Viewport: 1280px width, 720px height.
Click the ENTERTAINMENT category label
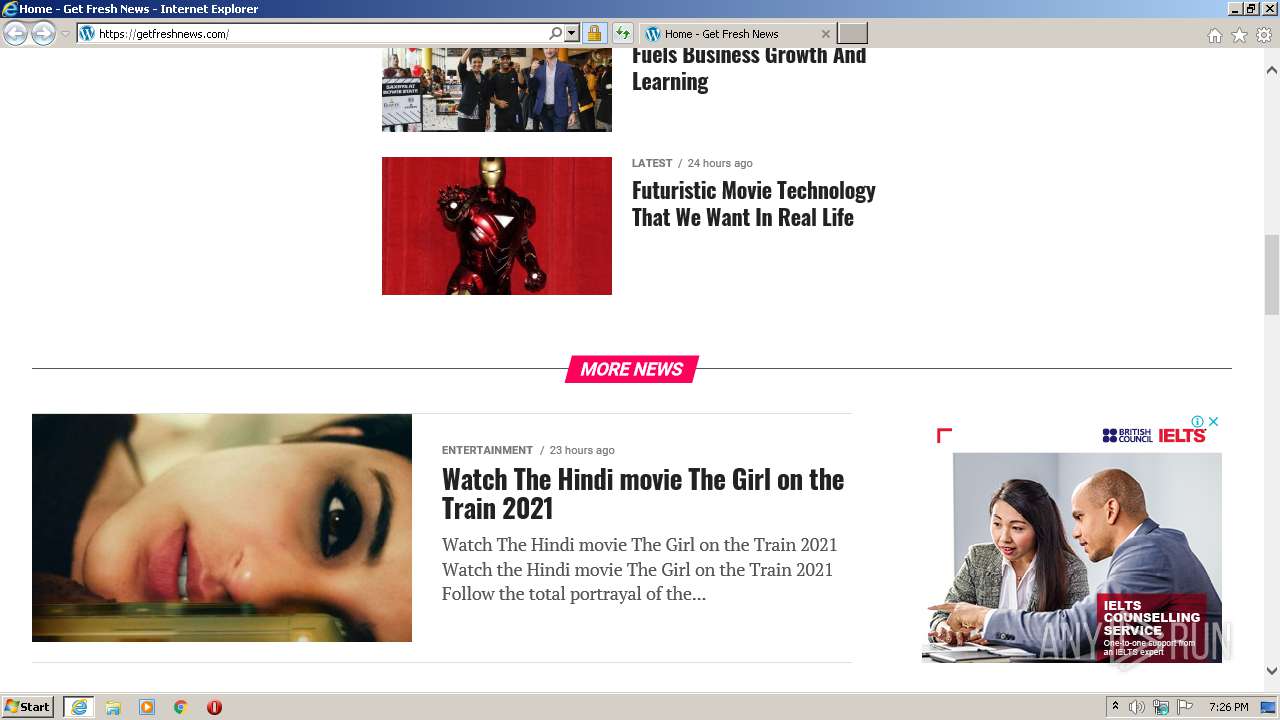pos(487,450)
